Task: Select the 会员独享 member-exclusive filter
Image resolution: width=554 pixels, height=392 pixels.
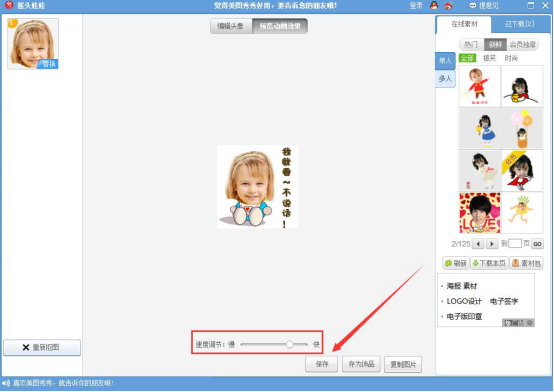Action: [523, 45]
